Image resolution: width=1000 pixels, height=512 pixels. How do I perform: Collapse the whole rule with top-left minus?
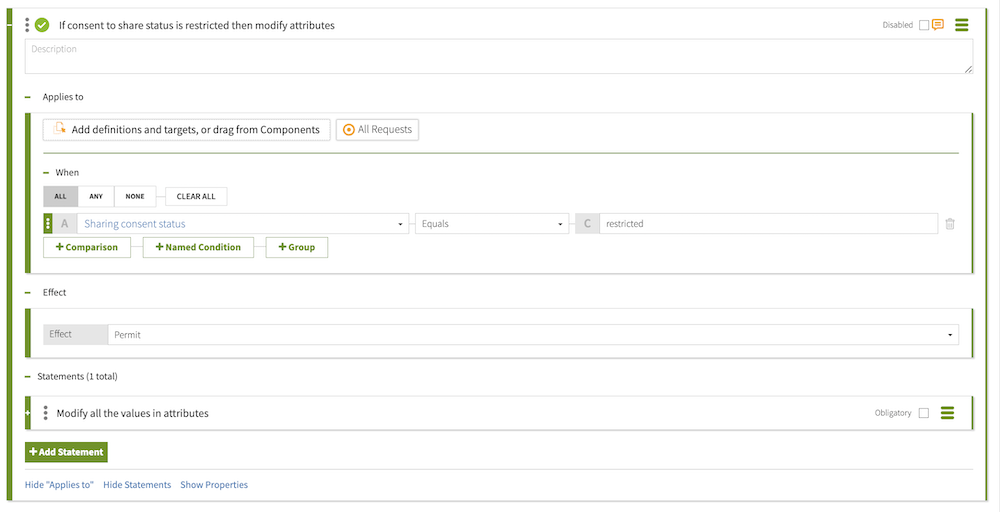click(8, 26)
